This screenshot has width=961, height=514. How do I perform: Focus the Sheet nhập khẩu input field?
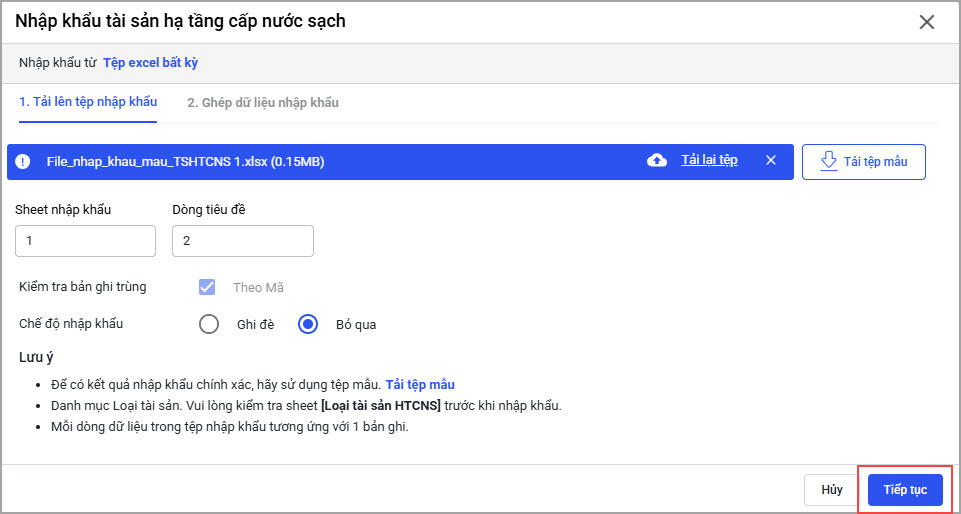coord(85,241)
